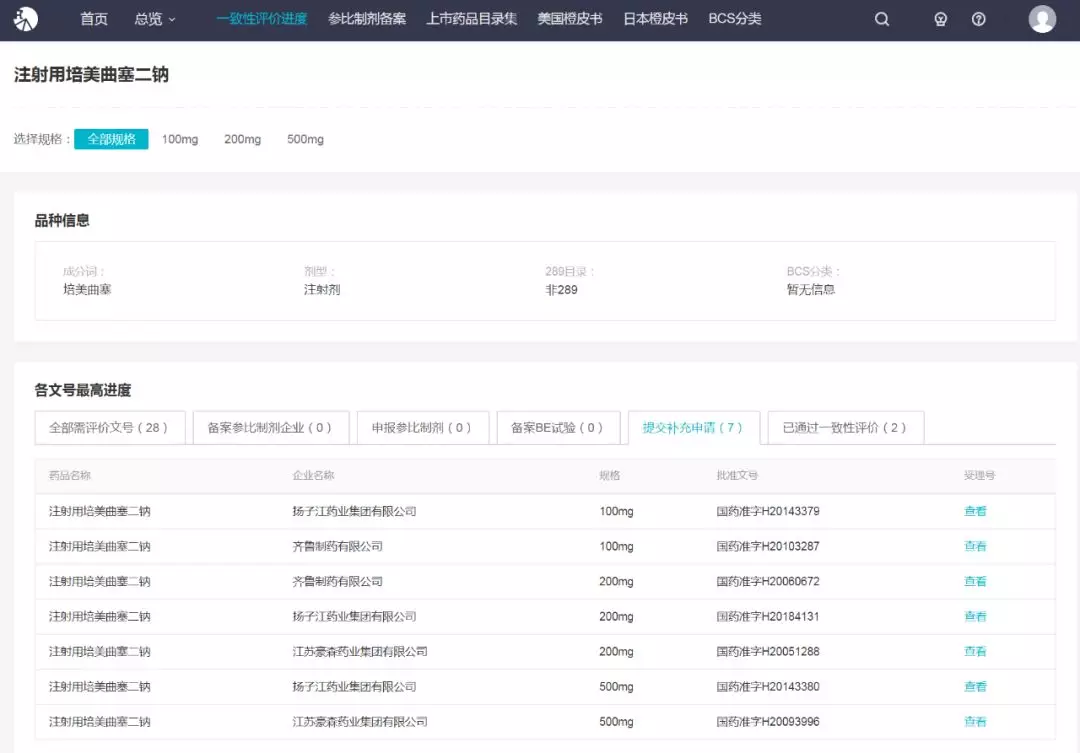Screen dimensions: 1080x753
Task: Switch to 申报参比制剂 (0) tab
Action: (x=422, y=428)
